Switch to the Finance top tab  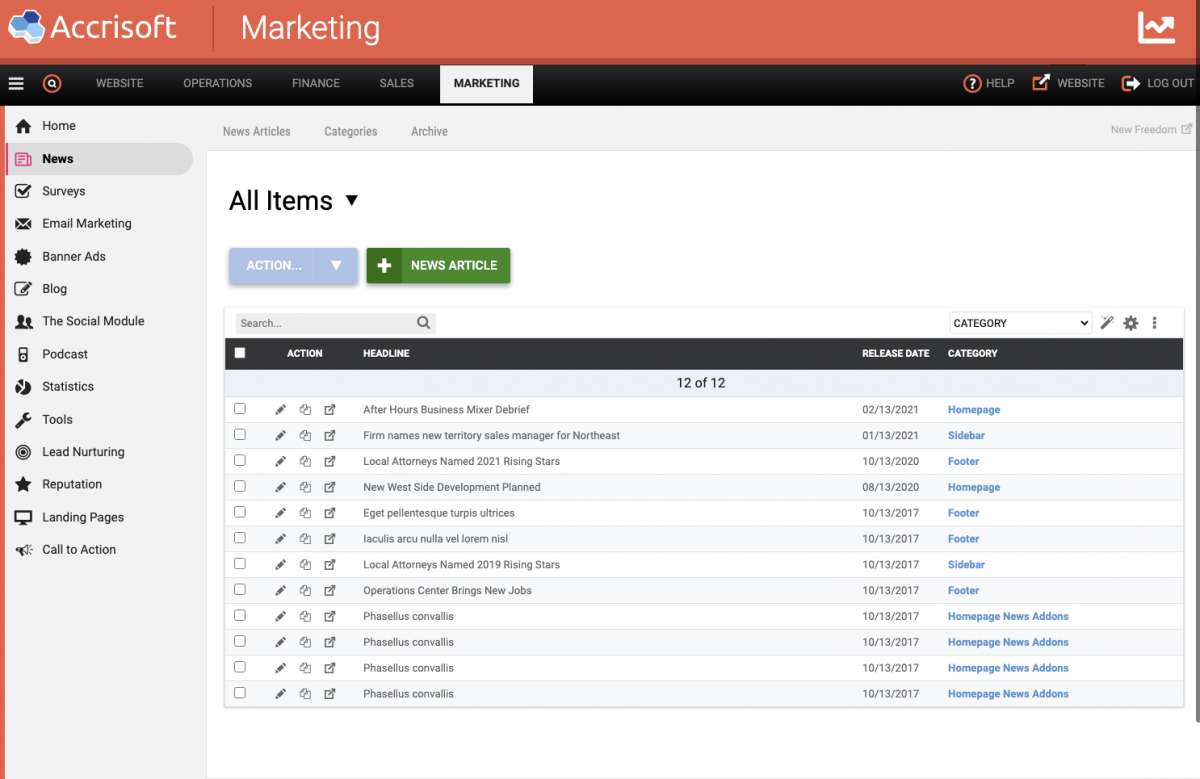click(316, 84)
